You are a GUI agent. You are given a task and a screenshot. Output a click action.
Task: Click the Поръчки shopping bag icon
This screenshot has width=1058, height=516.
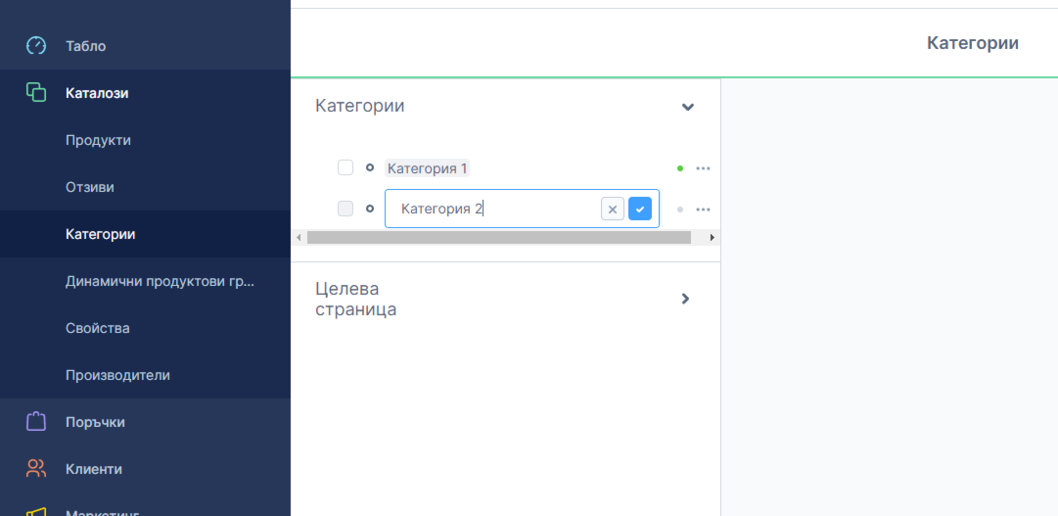(36, 422)
